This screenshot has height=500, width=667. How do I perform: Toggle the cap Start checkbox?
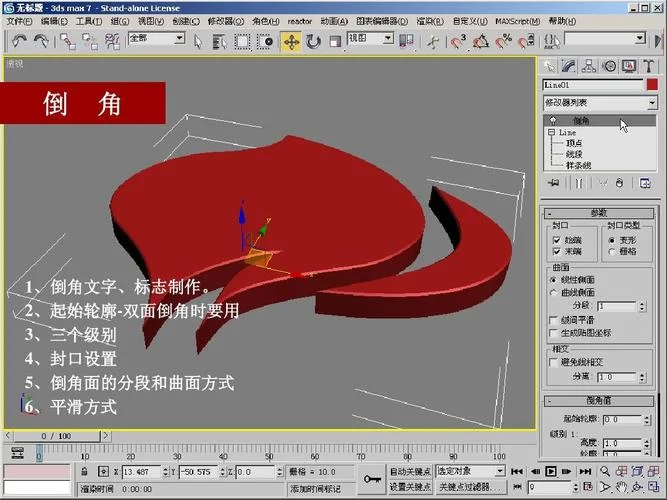tap(556, 240)
